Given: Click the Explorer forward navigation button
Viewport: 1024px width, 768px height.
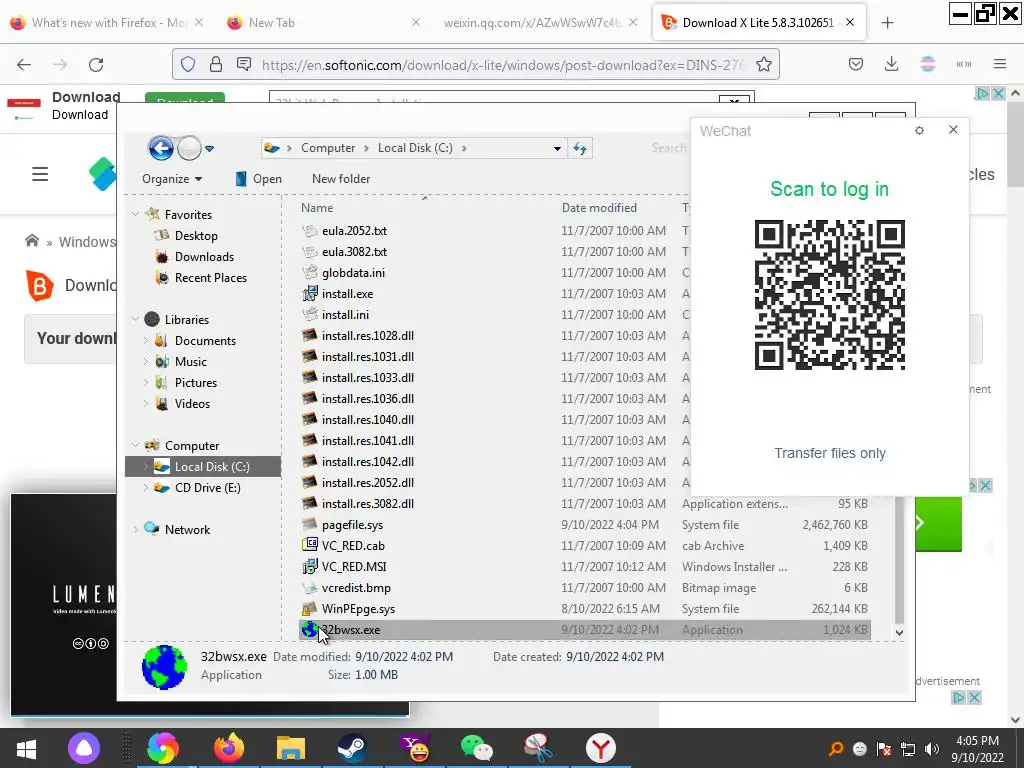Looking at the screenshot, I should (189, 149).
